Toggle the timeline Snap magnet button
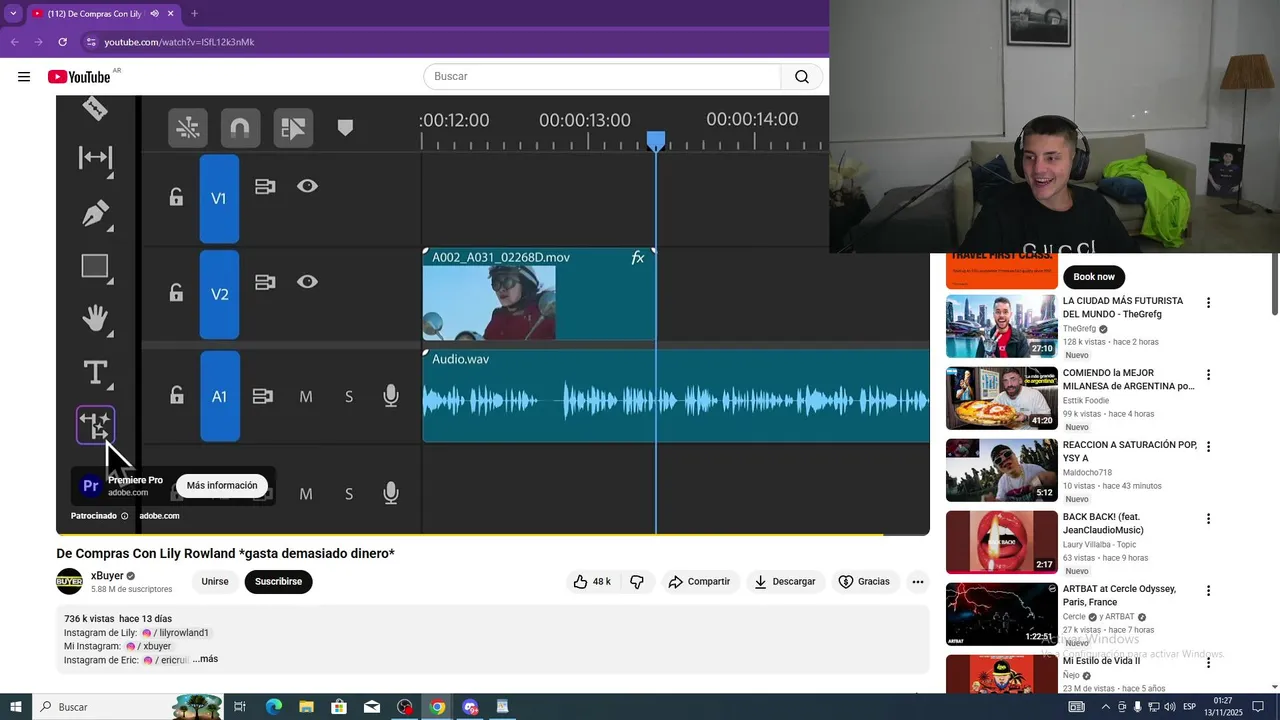Image resolution: width=1280 pixels, height=720 pixels. pyautogui.click(x=240, y=128)
